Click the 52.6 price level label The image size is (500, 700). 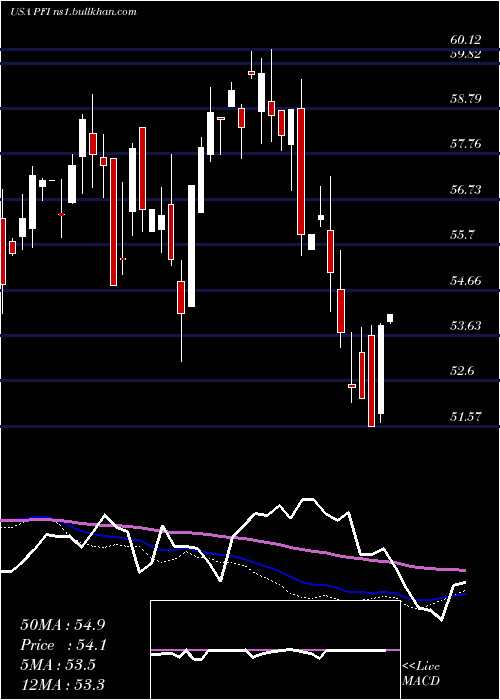[x=462, y=371]
